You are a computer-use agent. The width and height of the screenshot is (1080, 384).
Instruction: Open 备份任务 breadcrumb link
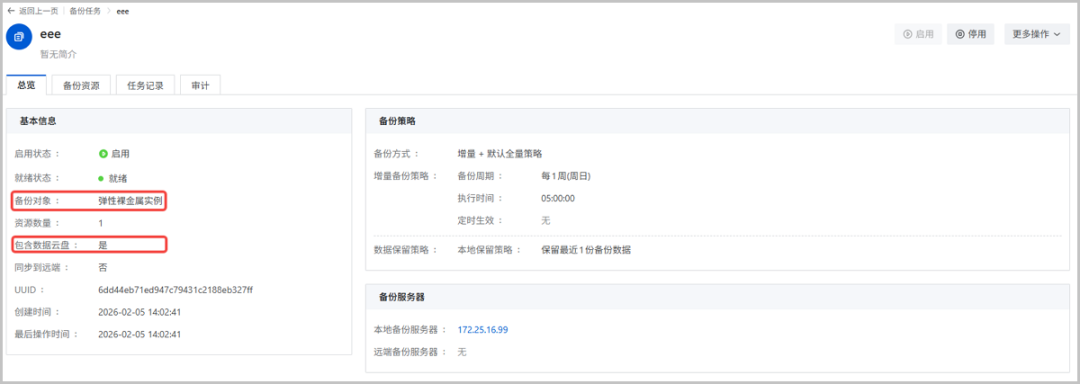[85, 11]
